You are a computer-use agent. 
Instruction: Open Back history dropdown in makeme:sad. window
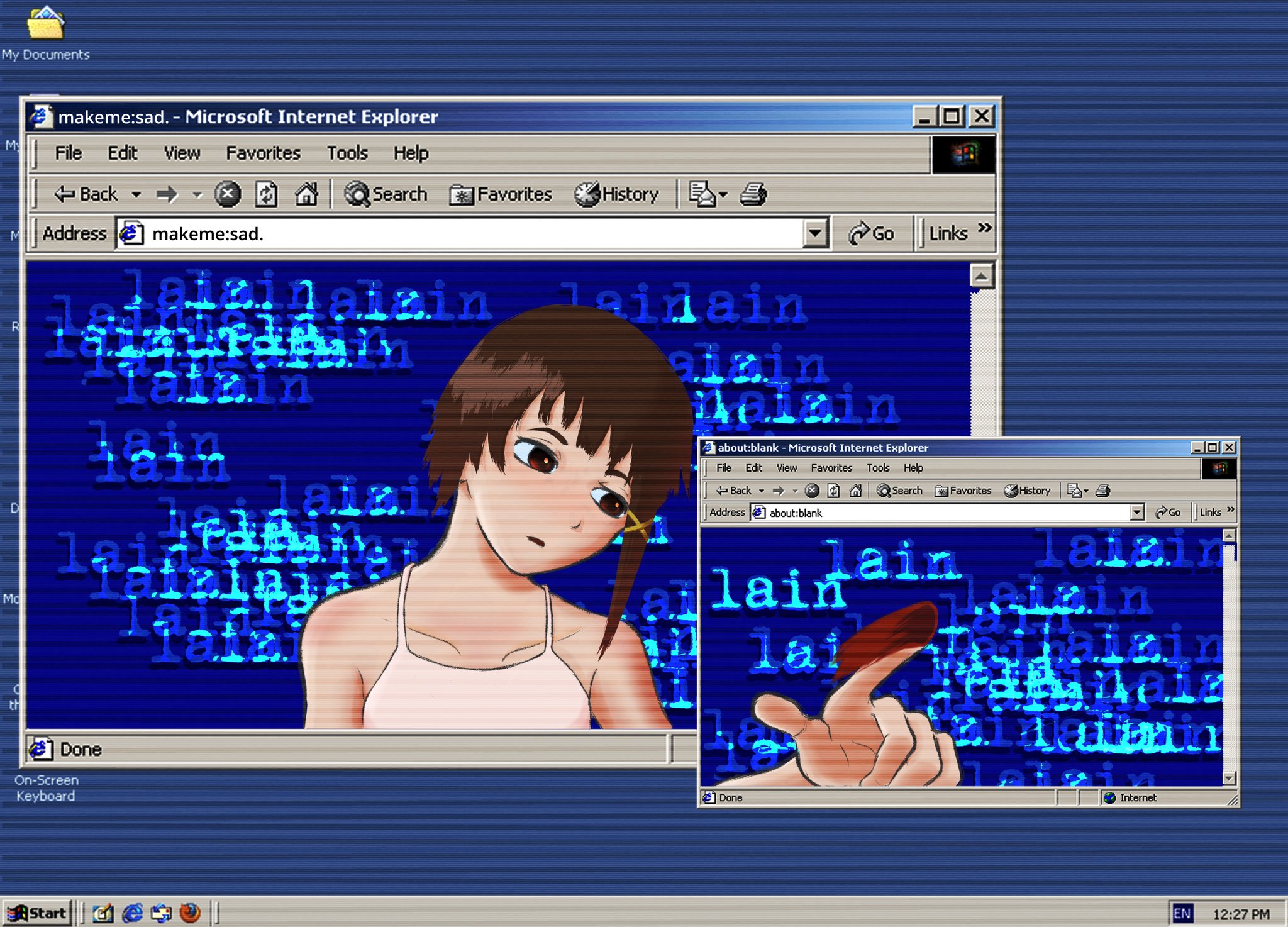(x=136, y=195)
